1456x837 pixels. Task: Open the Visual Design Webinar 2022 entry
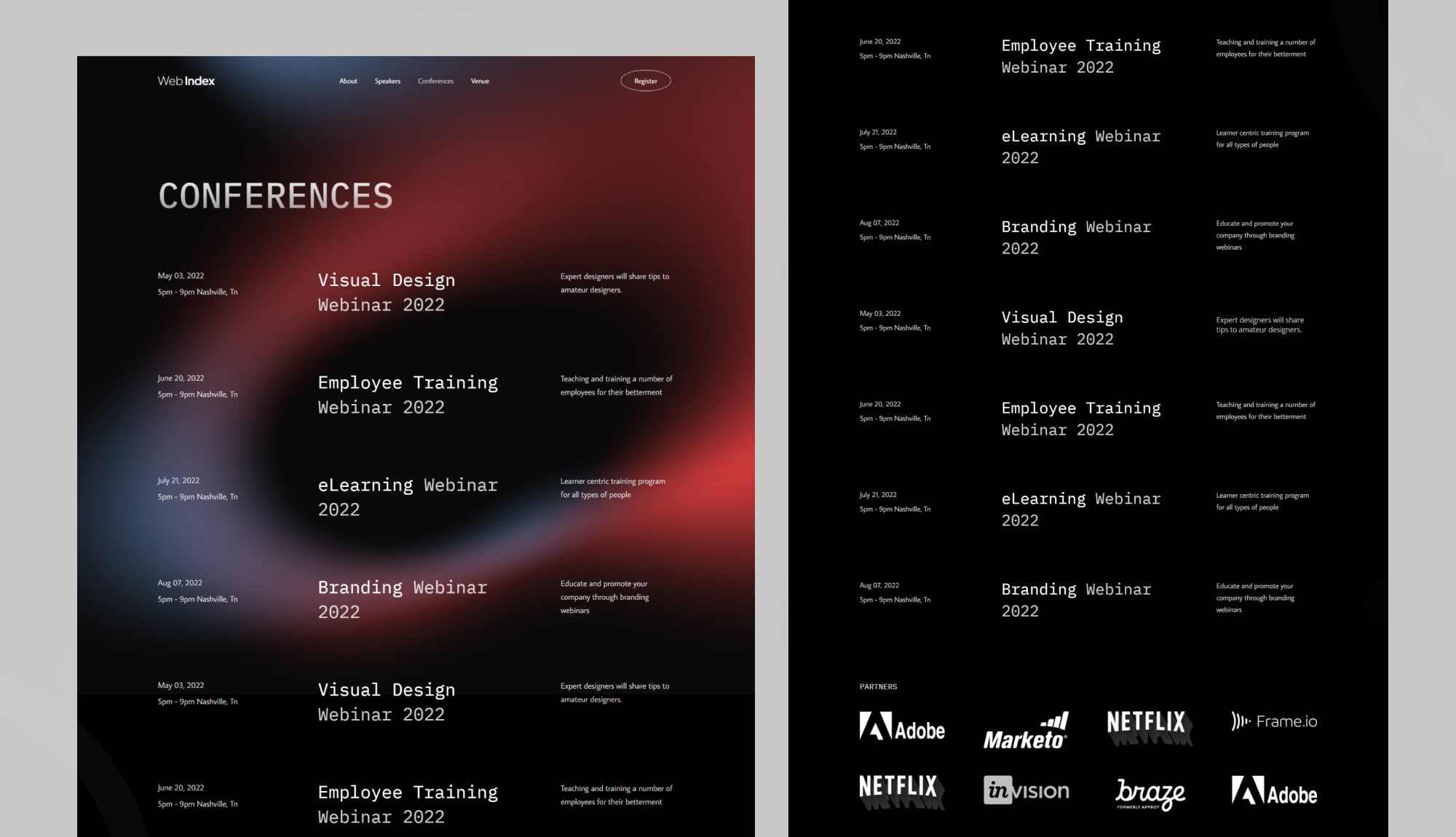click(387, 292)
